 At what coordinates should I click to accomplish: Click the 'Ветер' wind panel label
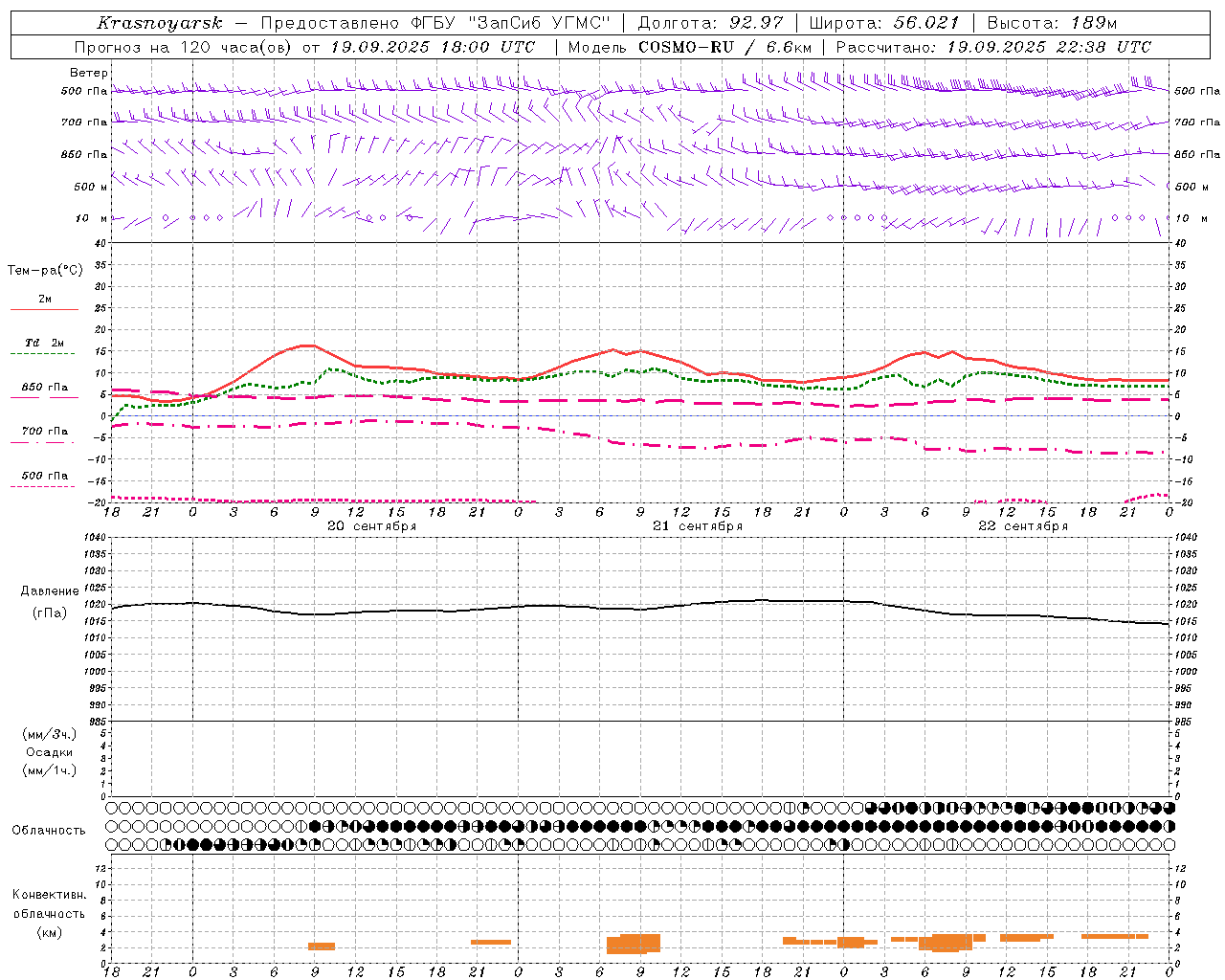point(89,73)
